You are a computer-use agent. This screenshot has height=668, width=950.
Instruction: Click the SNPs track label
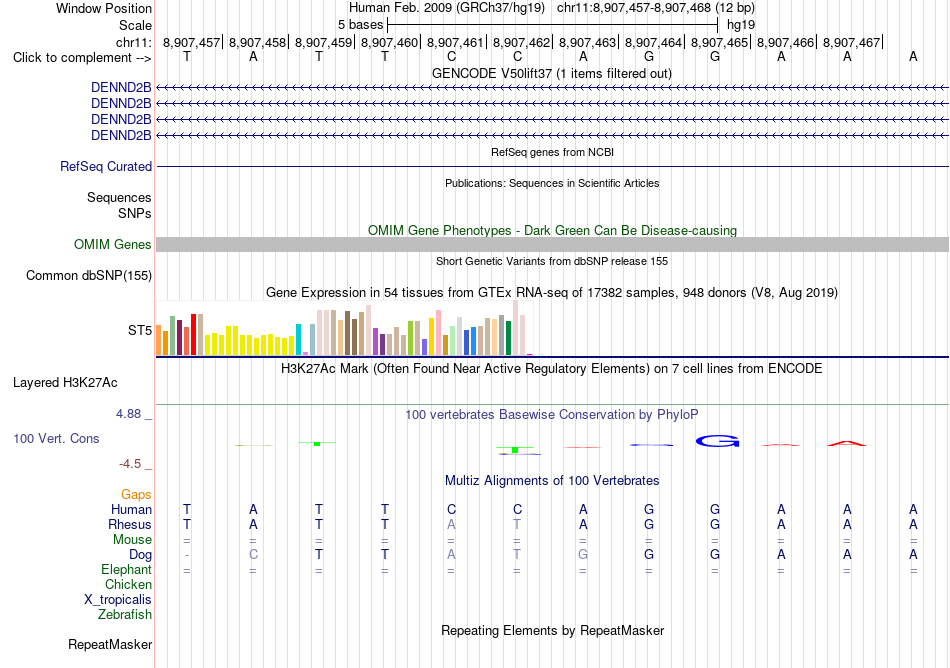click(x=135, y=213)
